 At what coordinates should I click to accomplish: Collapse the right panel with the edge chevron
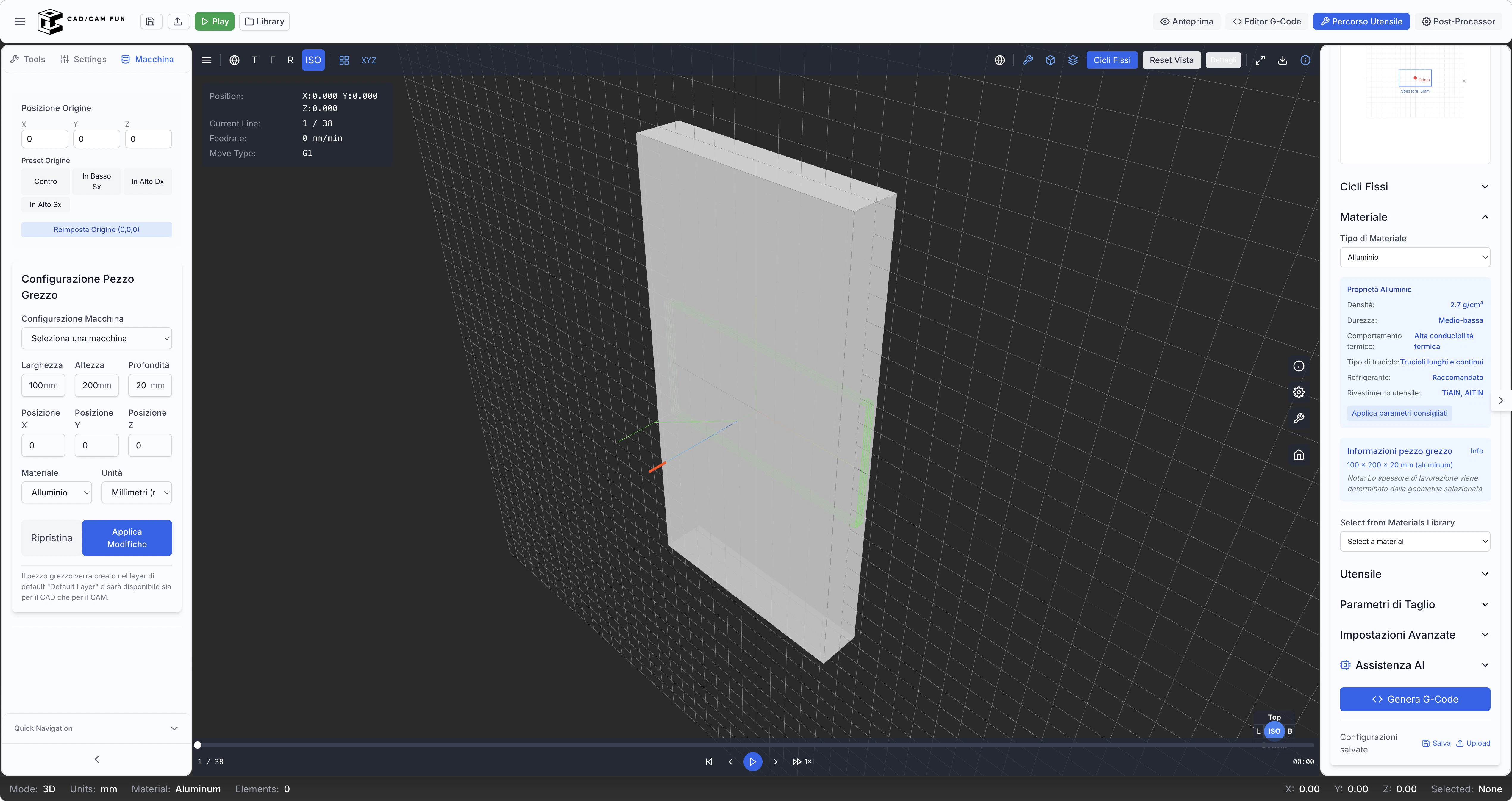[x=1501, y=401]
